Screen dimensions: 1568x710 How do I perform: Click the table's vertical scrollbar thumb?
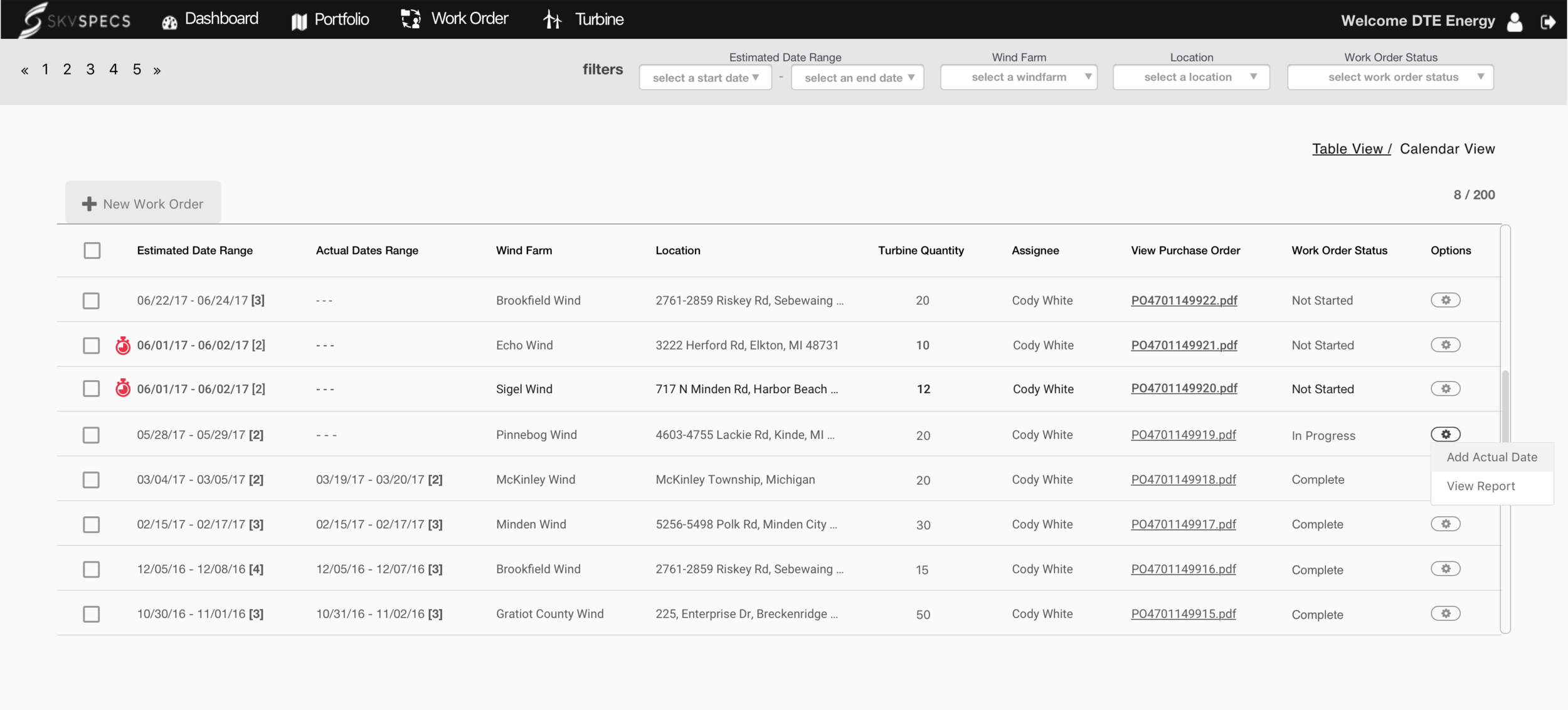(1505, 405)
